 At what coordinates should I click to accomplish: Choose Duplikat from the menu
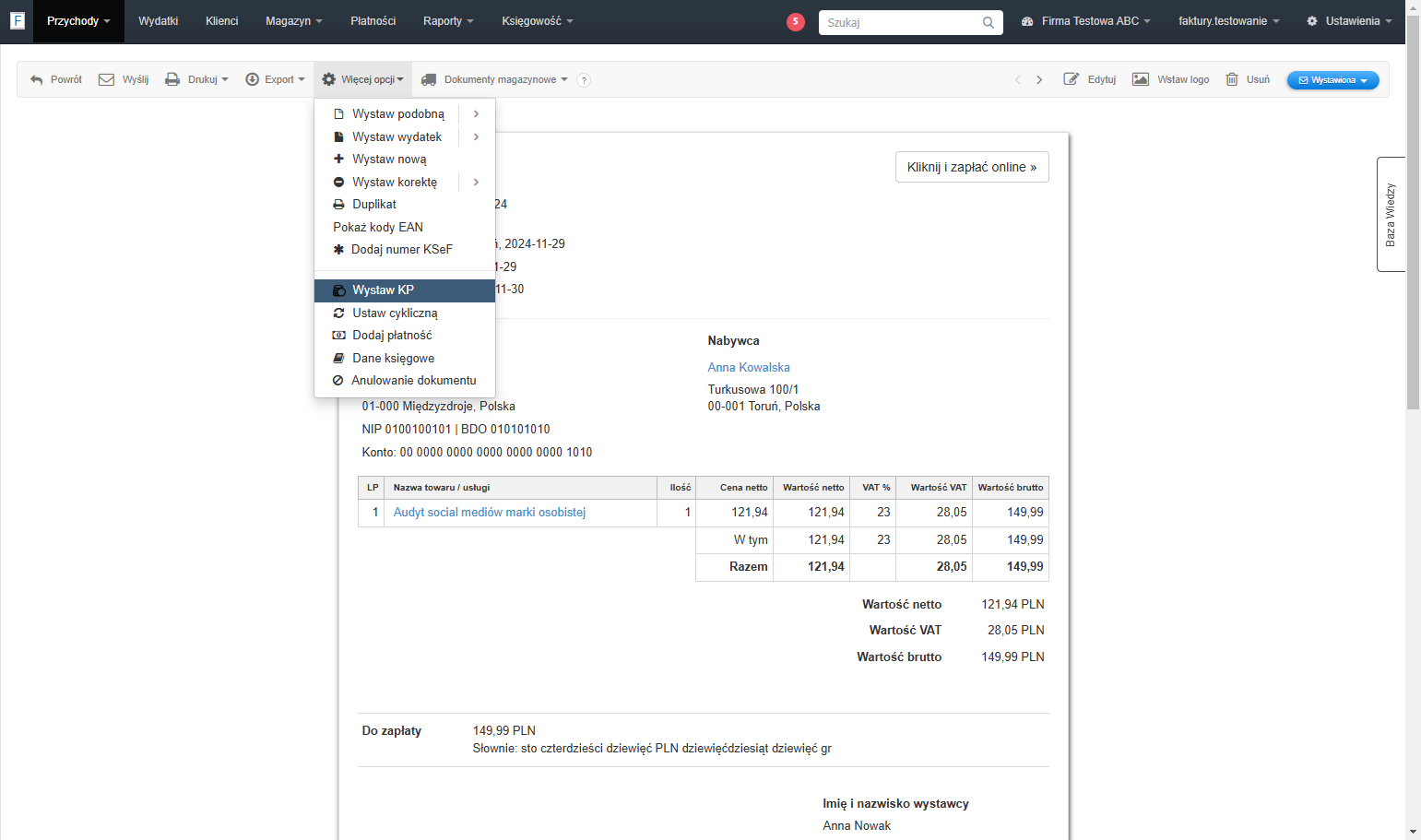pyautogui.click(x=405, y=205)
